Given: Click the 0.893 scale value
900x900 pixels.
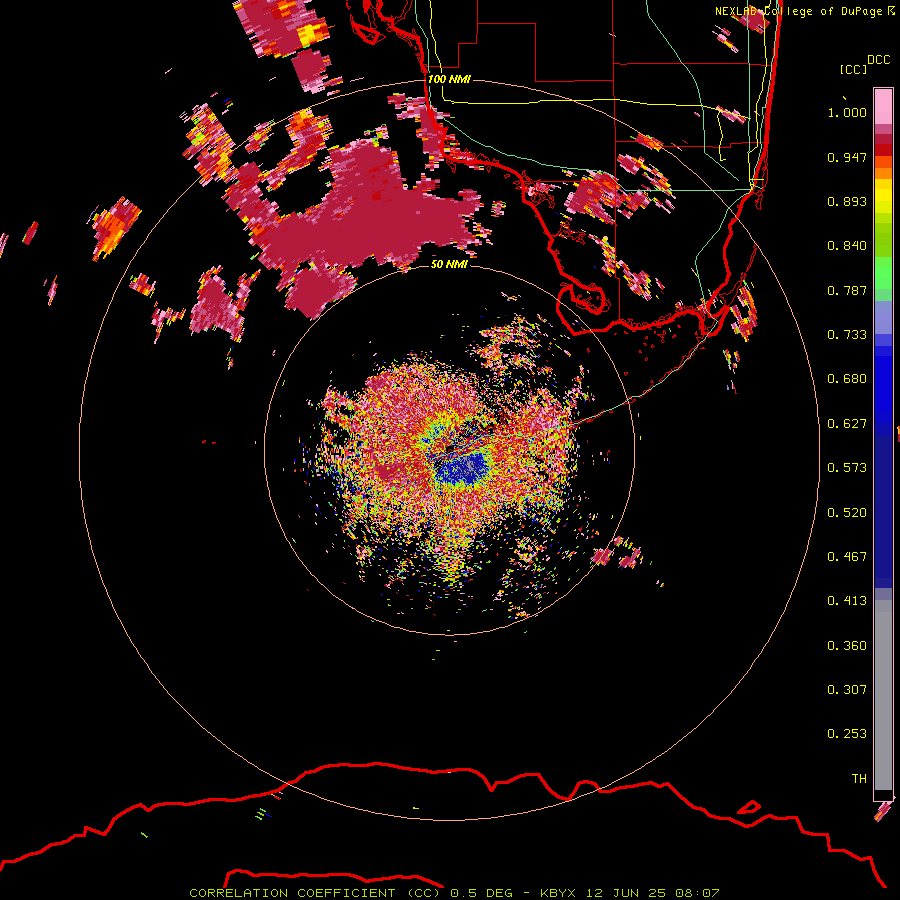Looking at the screenshot, I should click(847, 201).
